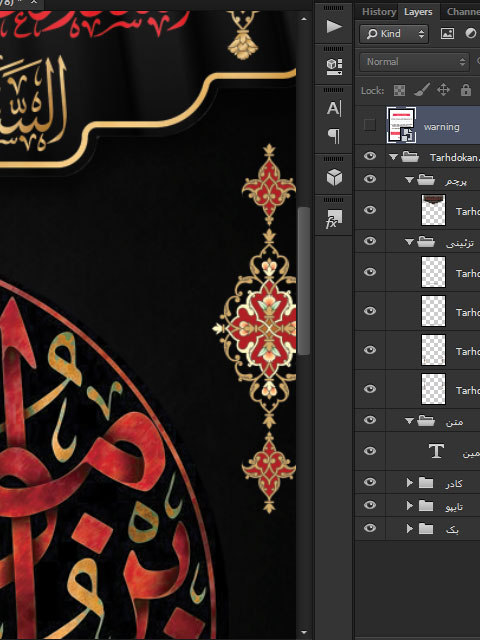480x640 pixels.
Task: Select the بک group name
Action: pos(452,529)
